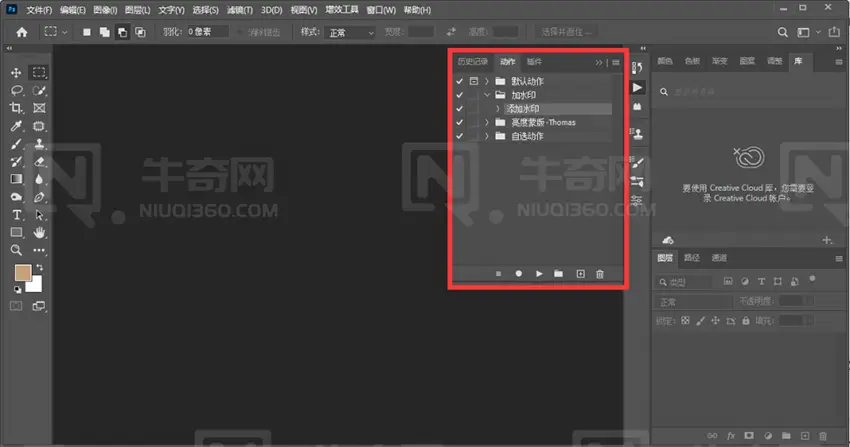Select the Lasso tool
The width and height of the screenshot is (850, 447).
16,90
